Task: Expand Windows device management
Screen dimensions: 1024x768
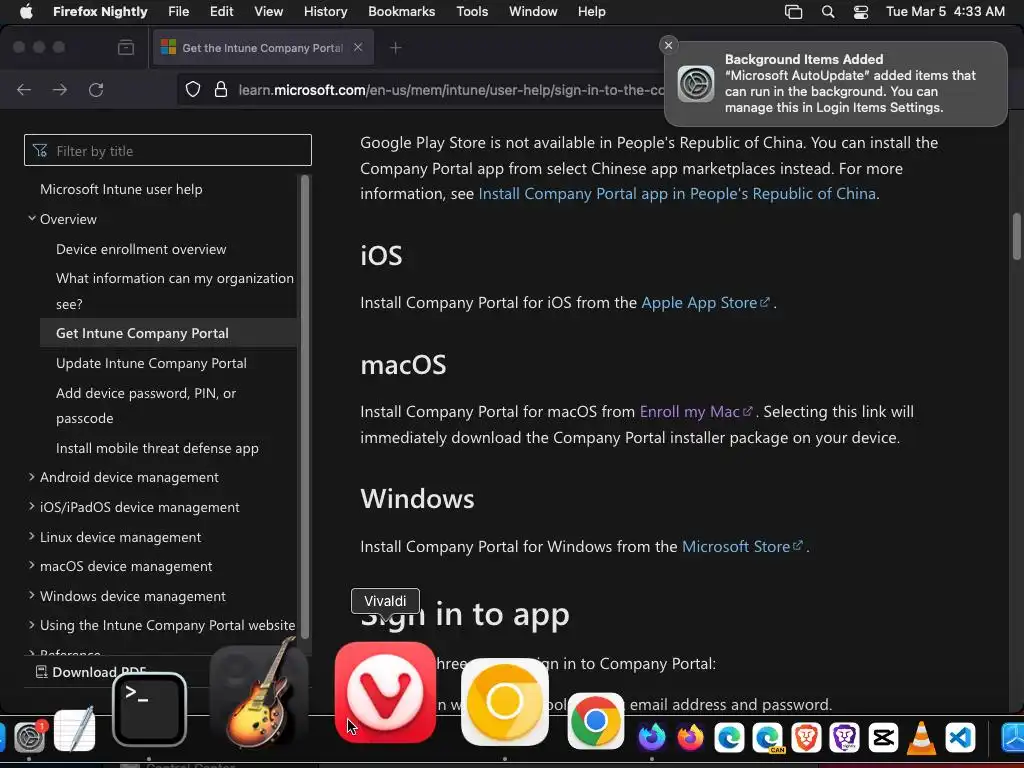Action: pyautogui.click(x=31, y=595)
